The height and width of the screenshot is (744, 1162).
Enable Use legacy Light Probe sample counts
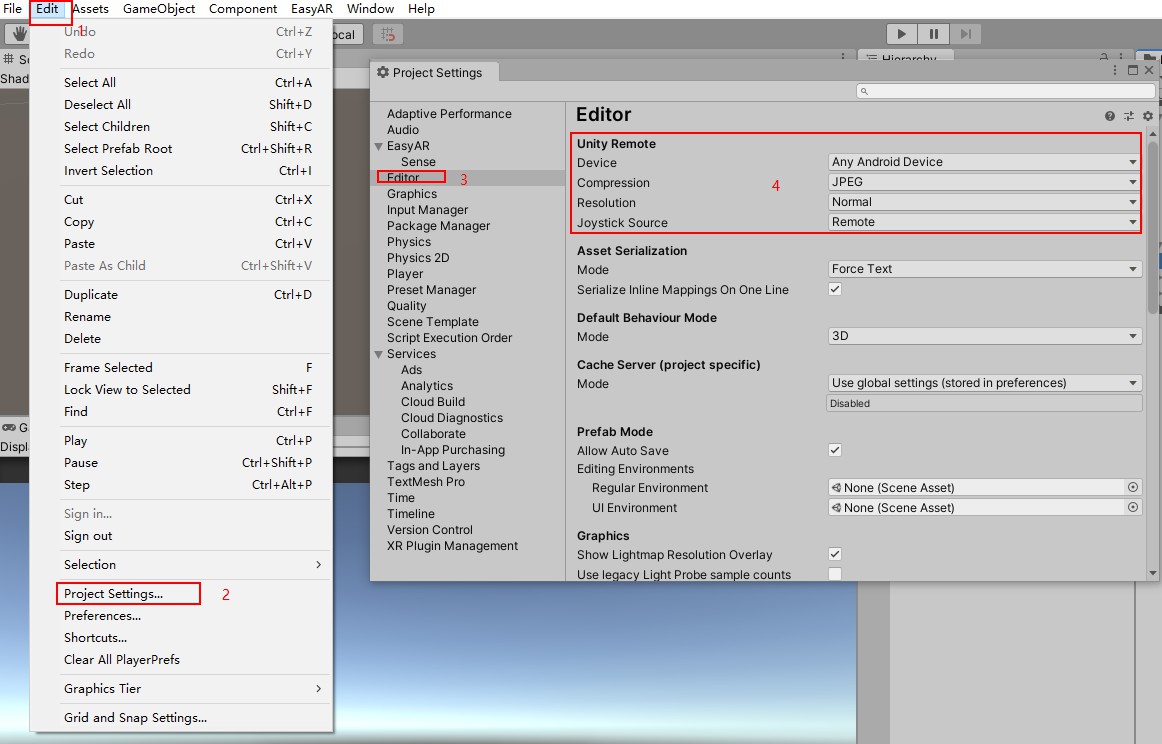click(x=835, y=574)
